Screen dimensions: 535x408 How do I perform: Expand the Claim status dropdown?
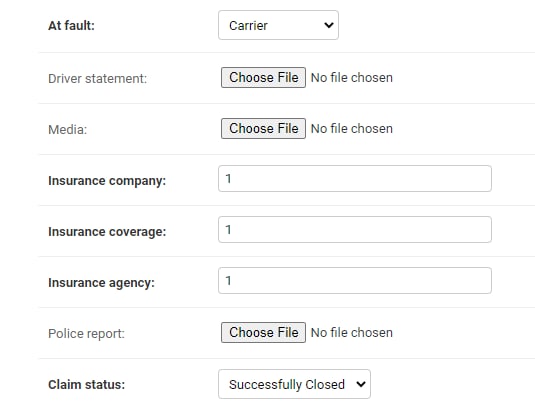[x=294, y=384]
